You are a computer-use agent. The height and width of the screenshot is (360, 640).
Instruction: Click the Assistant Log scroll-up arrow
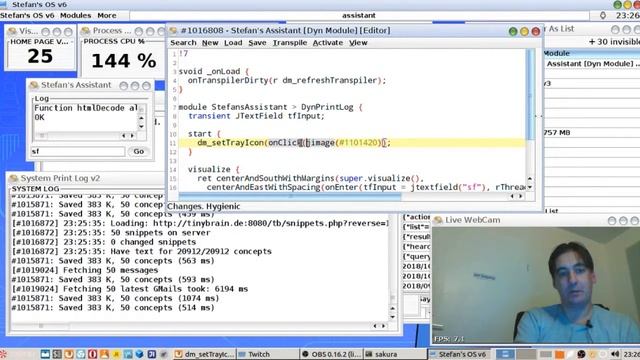[x=141, y=118]
